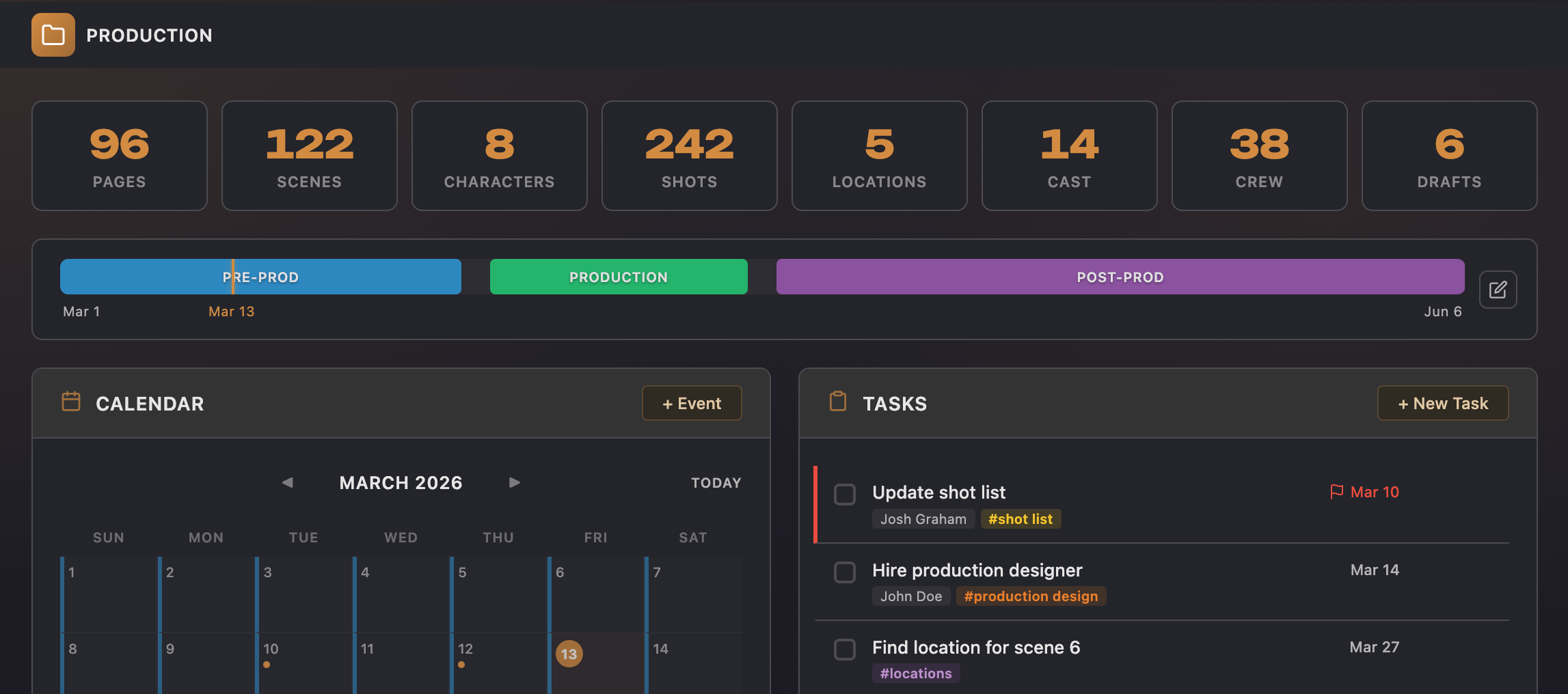Jump to today in the calendar
This screenshot has width=1568, height=694.
pyautogui.click(x=716, y=482)
